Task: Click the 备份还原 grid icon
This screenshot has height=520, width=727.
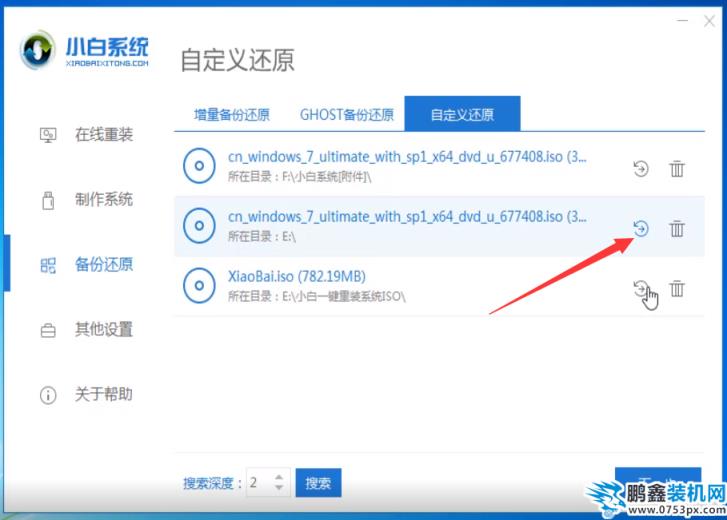Action: (x=48, y=265)
